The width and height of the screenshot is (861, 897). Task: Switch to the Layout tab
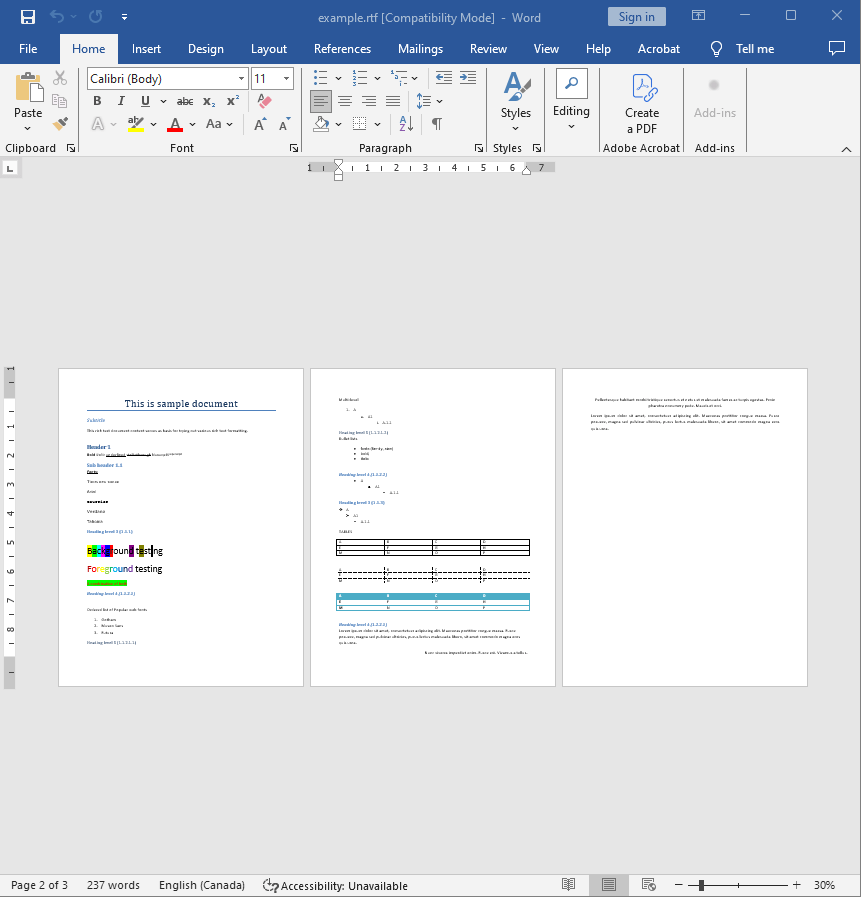tap(268, 49)
